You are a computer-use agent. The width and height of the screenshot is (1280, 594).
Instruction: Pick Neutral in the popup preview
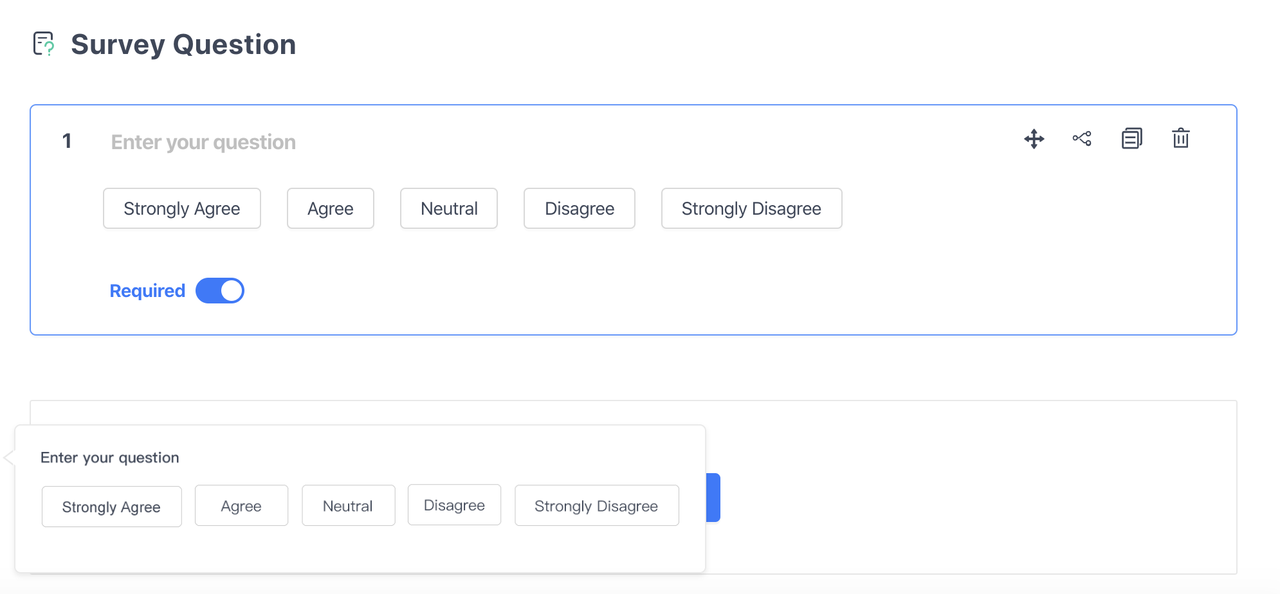tap(348, 506)
